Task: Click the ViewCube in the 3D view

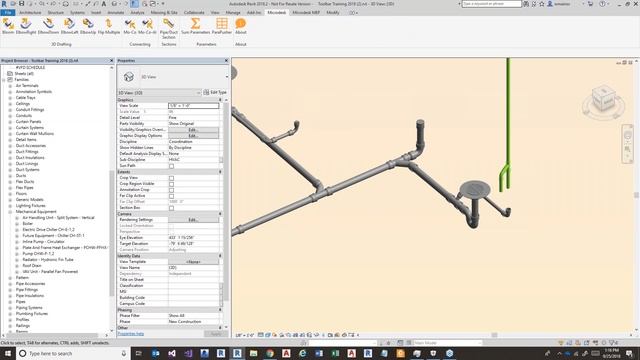Action: click(604, 99)
